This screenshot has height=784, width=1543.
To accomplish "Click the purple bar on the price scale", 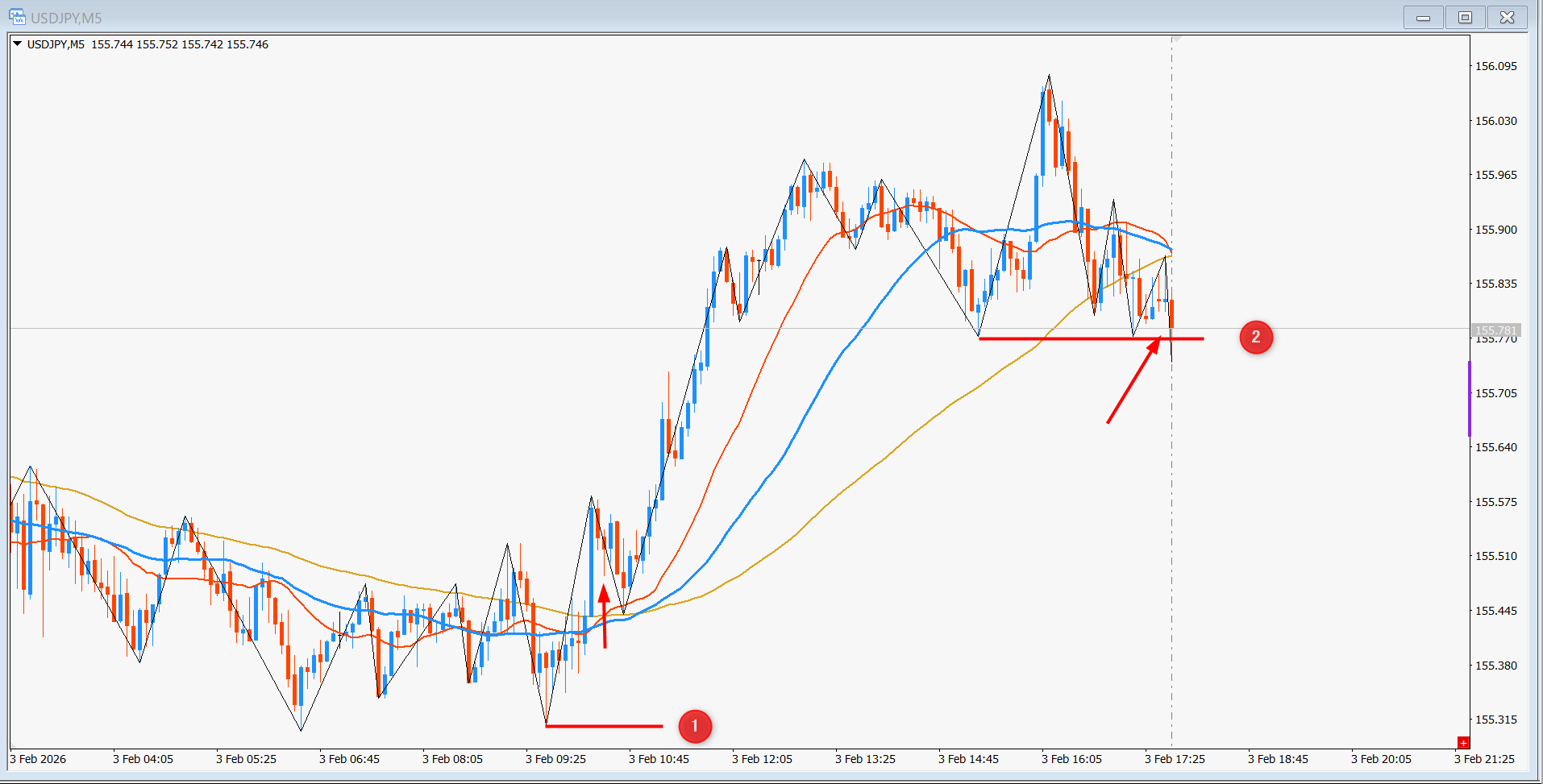I will coord(1470,399).
